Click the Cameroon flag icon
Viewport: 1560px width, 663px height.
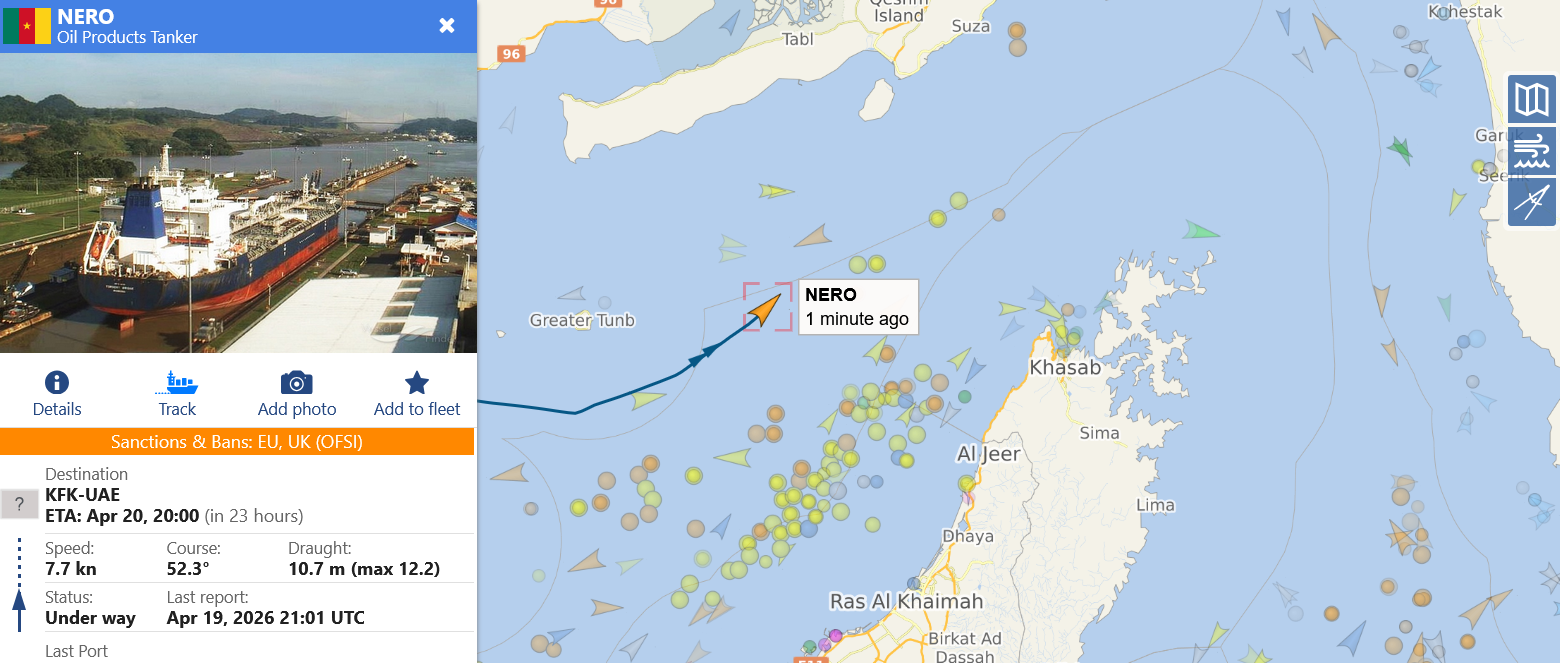pyautogui.click(x=27, y=26)
